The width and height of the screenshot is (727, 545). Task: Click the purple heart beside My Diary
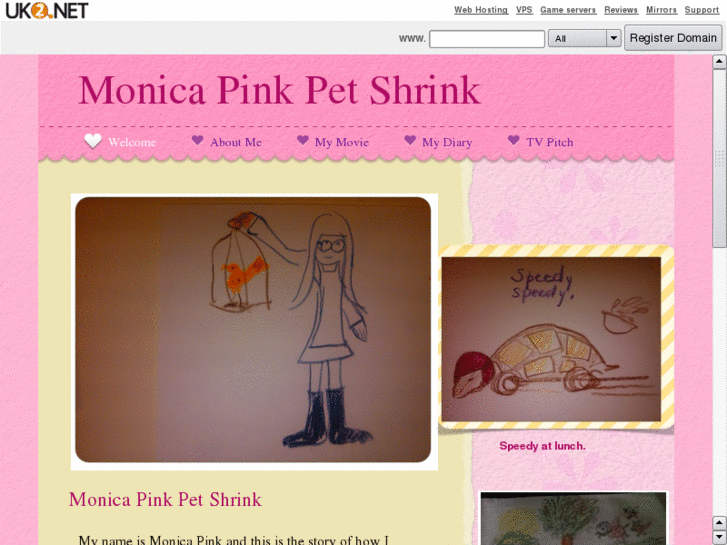pos(410,140)
